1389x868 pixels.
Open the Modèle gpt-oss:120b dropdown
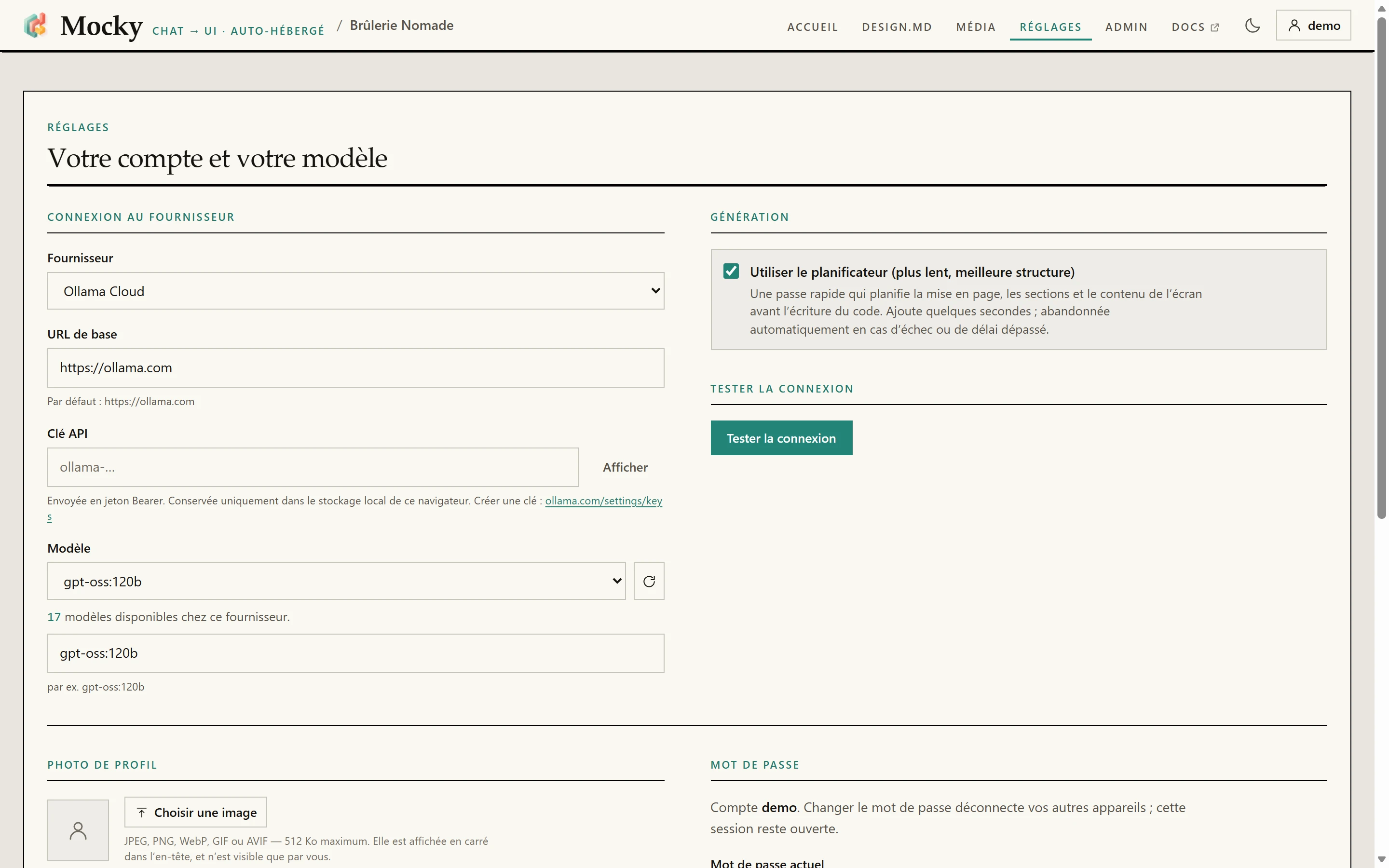tap(336, 582)
